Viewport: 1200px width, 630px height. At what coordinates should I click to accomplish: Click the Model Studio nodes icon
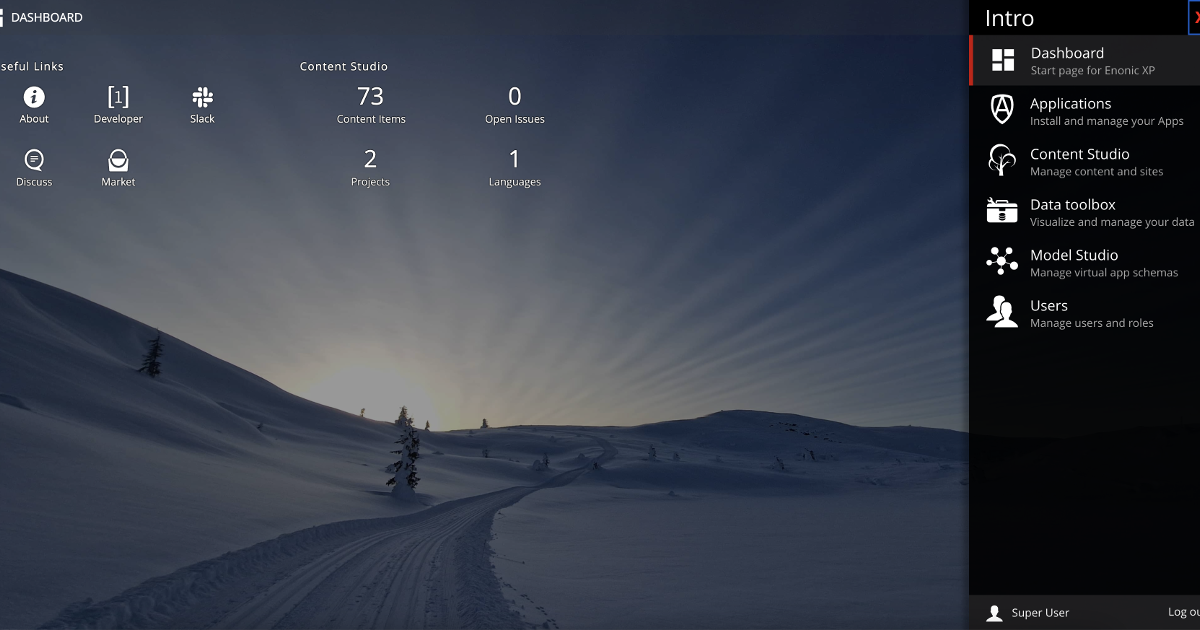coord(1002,261)
